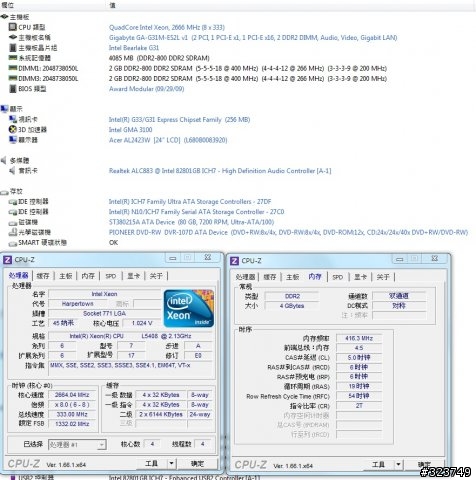Click the 416.3 MHz memory frequency value

click(x=359, y=338)
